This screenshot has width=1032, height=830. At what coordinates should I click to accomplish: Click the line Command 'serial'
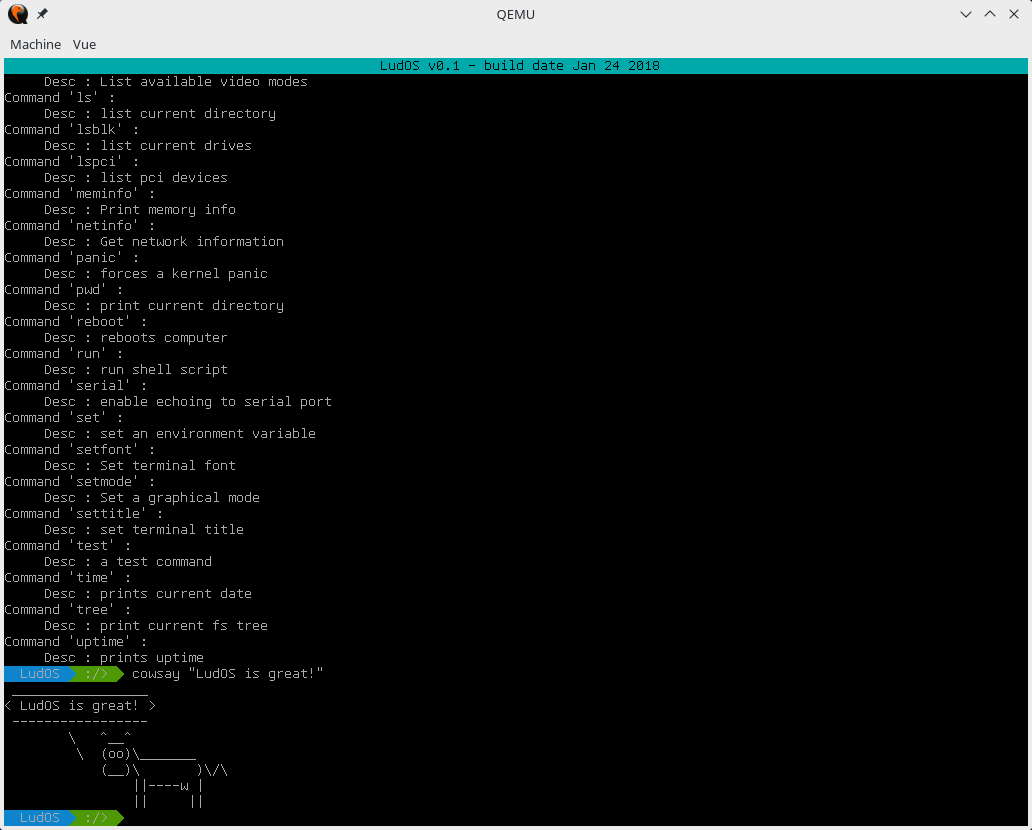76,386
